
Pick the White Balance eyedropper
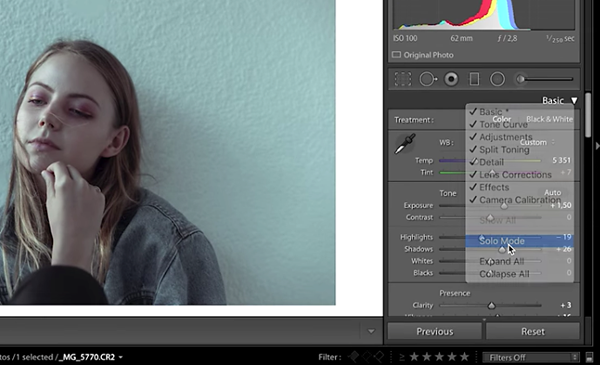(405, 143)
